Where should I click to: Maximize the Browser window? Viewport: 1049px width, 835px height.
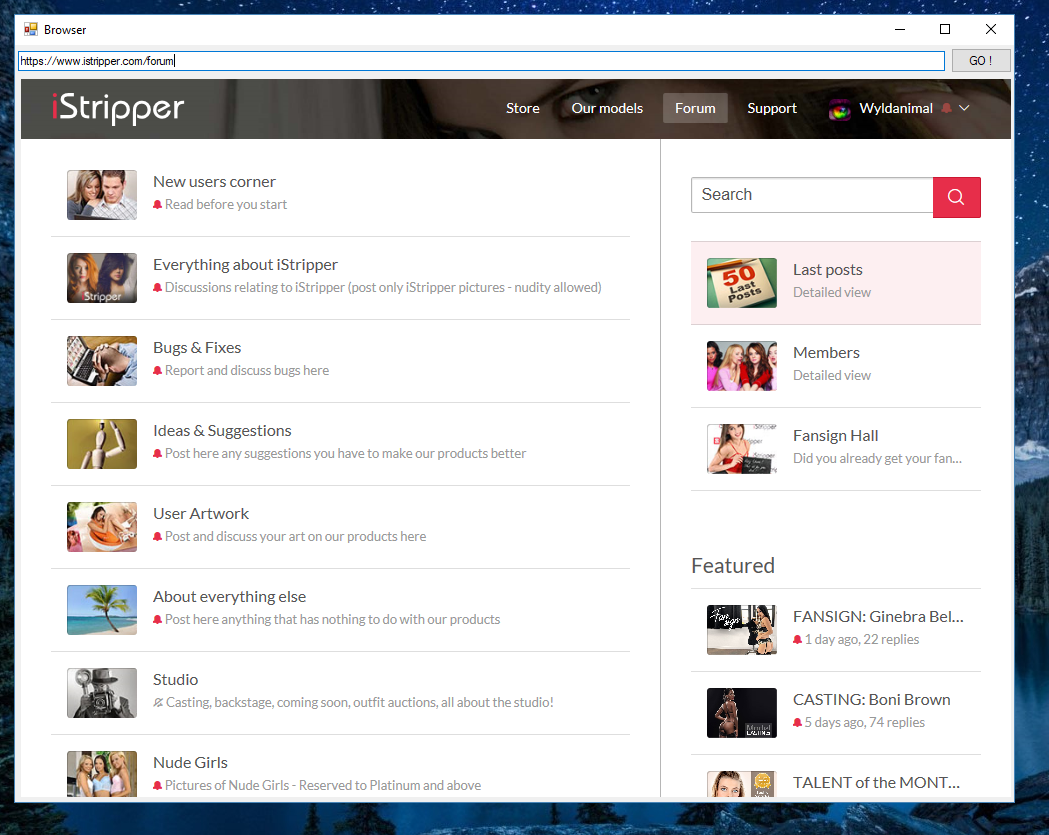(945, 29)
